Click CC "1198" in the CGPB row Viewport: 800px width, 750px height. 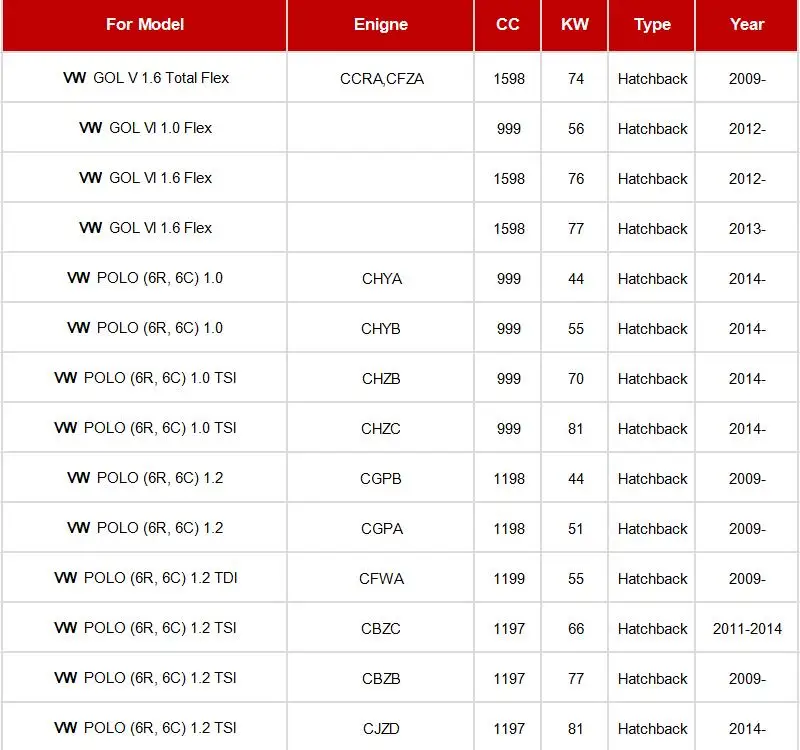tap(509, 479)
